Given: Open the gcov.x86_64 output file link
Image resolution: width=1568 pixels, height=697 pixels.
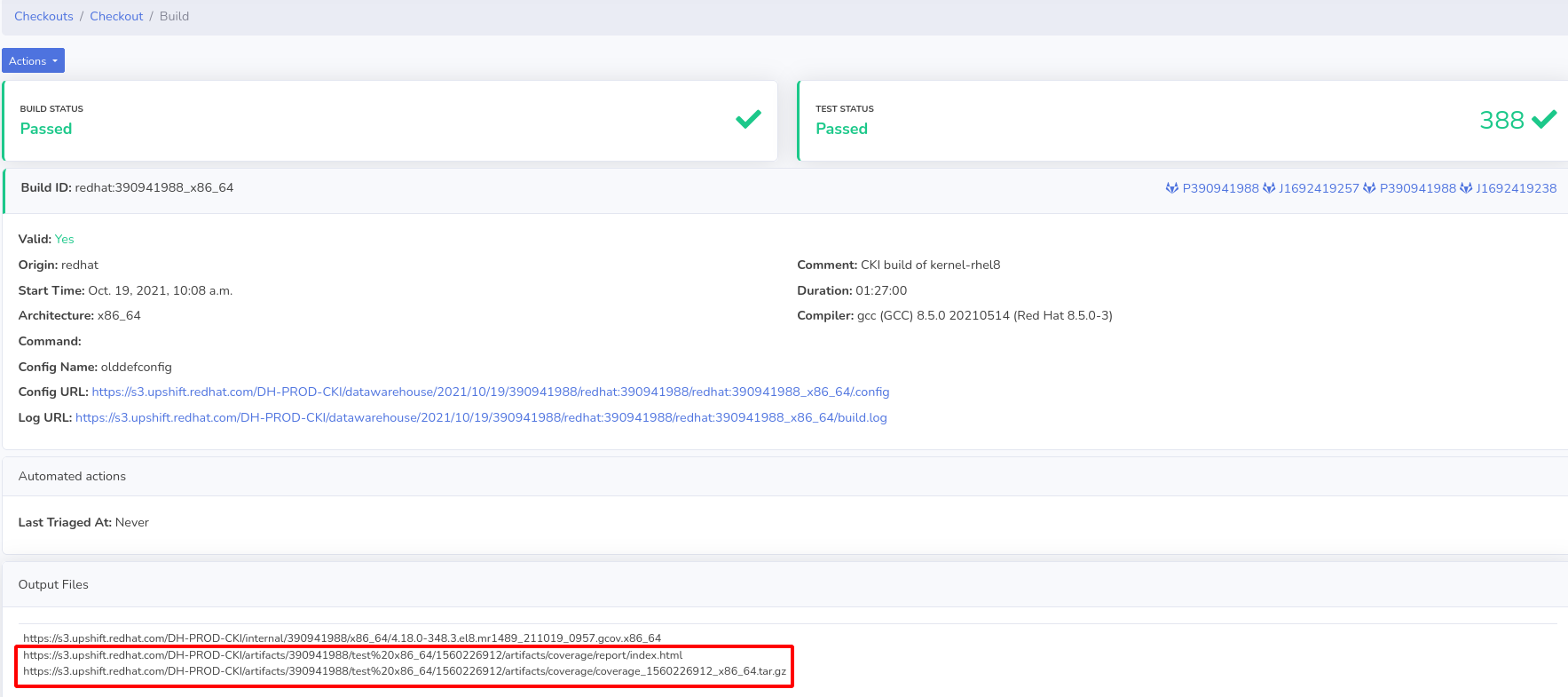Looking at the screenshot, I should 342,638.
